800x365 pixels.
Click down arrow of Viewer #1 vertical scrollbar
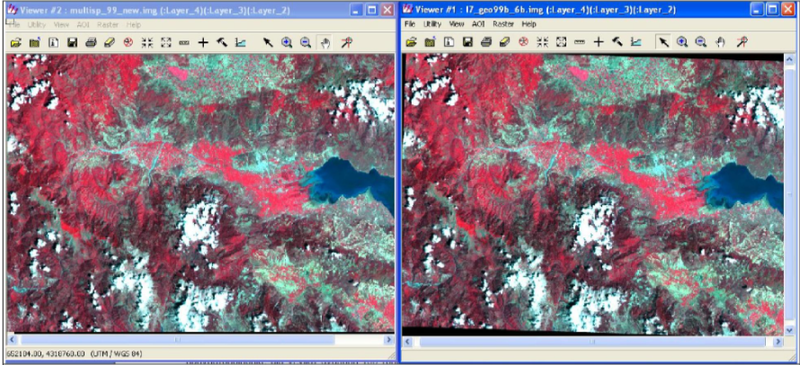click(789, 331)
